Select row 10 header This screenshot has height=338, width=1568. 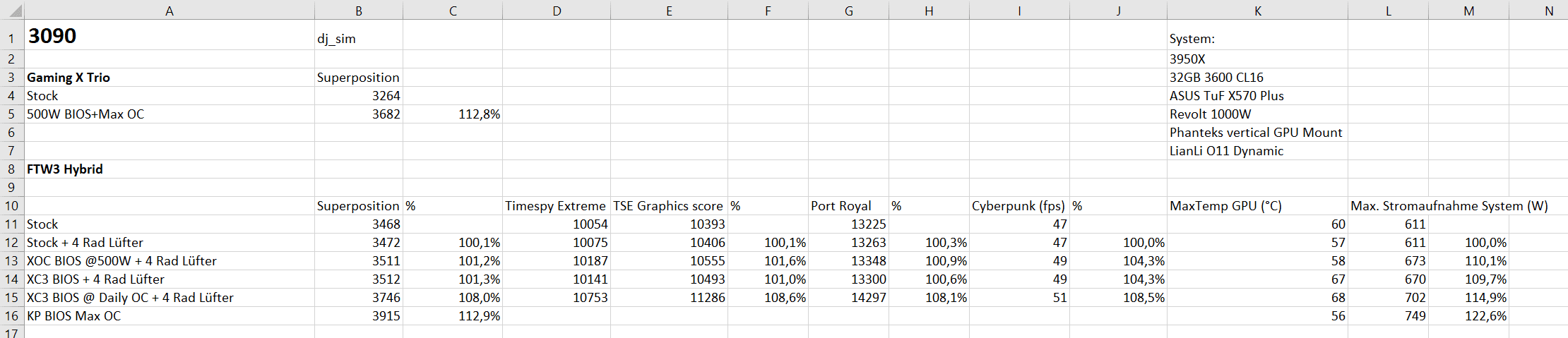click(11, 206)
